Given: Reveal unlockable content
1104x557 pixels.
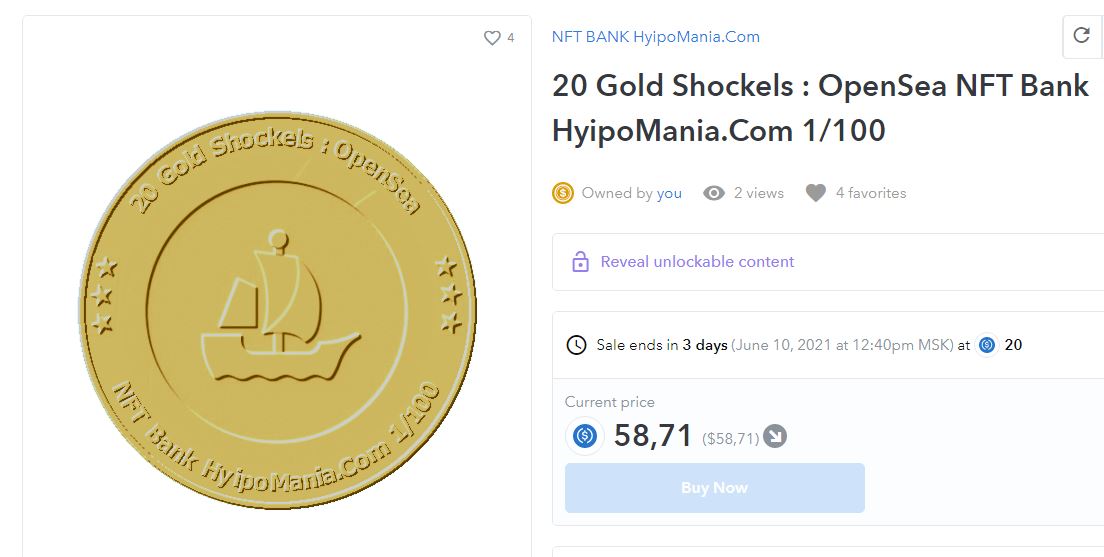Looking at the screenshot, I should click(x=697, y=262).
